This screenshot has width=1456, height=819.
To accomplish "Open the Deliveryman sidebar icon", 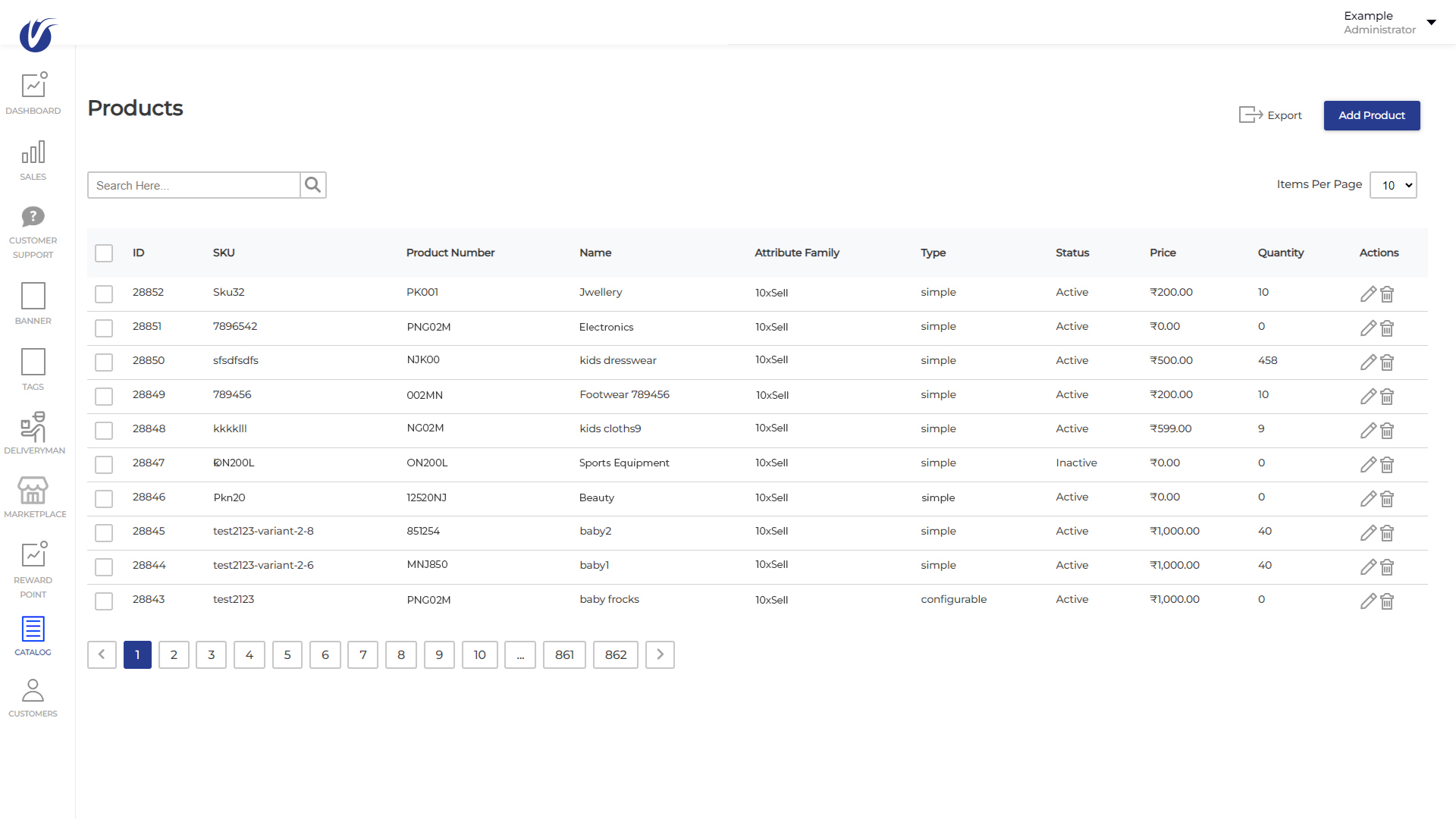I will [33, 427].
